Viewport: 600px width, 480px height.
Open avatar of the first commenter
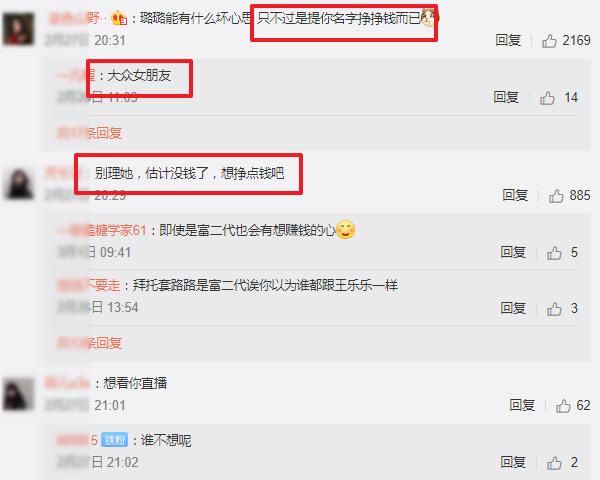tap(18, 29)
